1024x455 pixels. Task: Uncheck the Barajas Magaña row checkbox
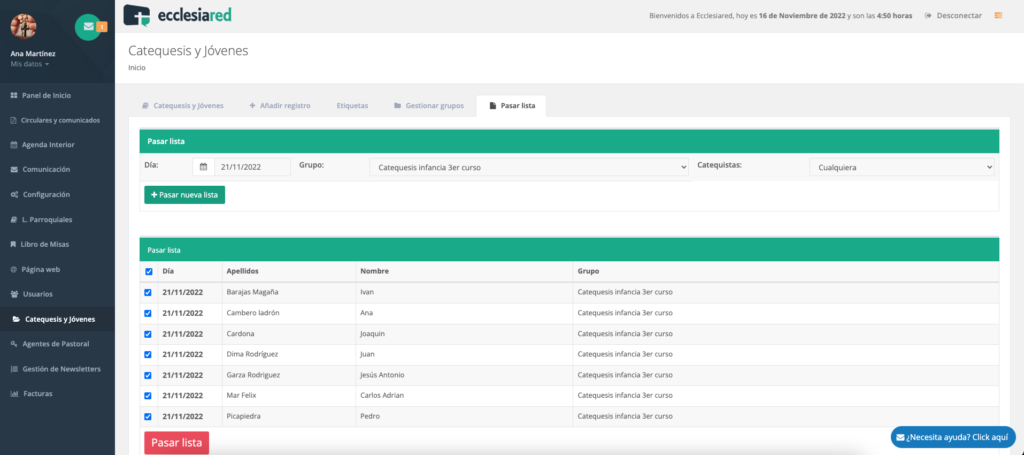tap(149, 292)
